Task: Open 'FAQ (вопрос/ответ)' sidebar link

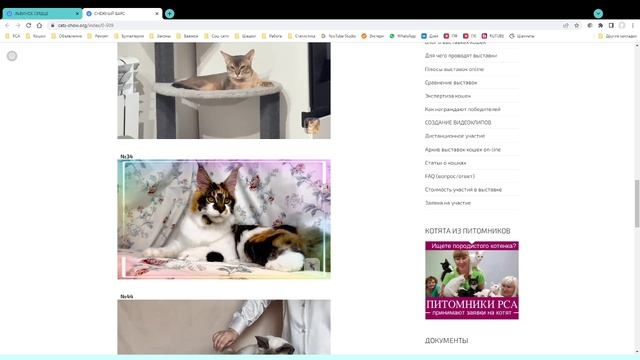Action: (449, 176)
